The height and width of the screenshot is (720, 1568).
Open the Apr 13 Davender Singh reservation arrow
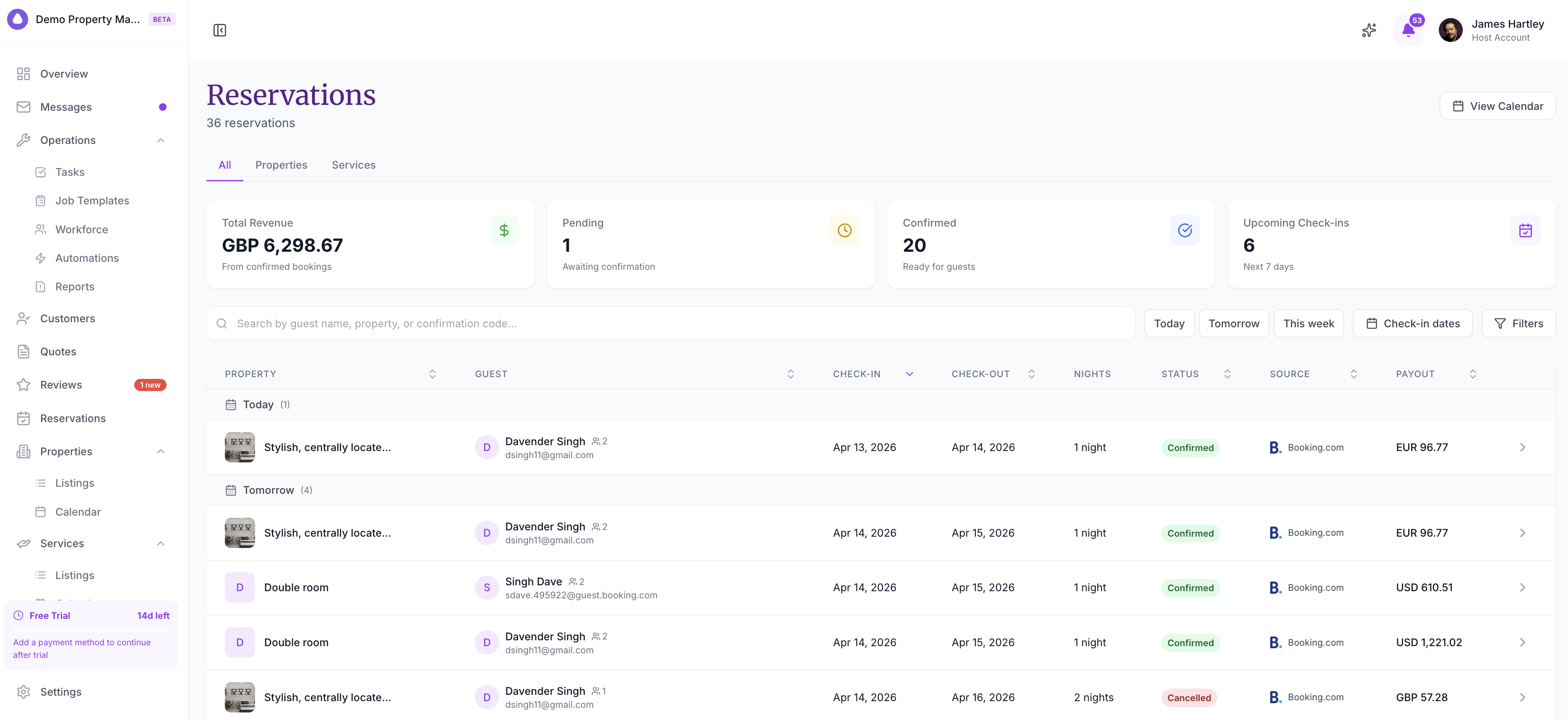coord(1522,448)
